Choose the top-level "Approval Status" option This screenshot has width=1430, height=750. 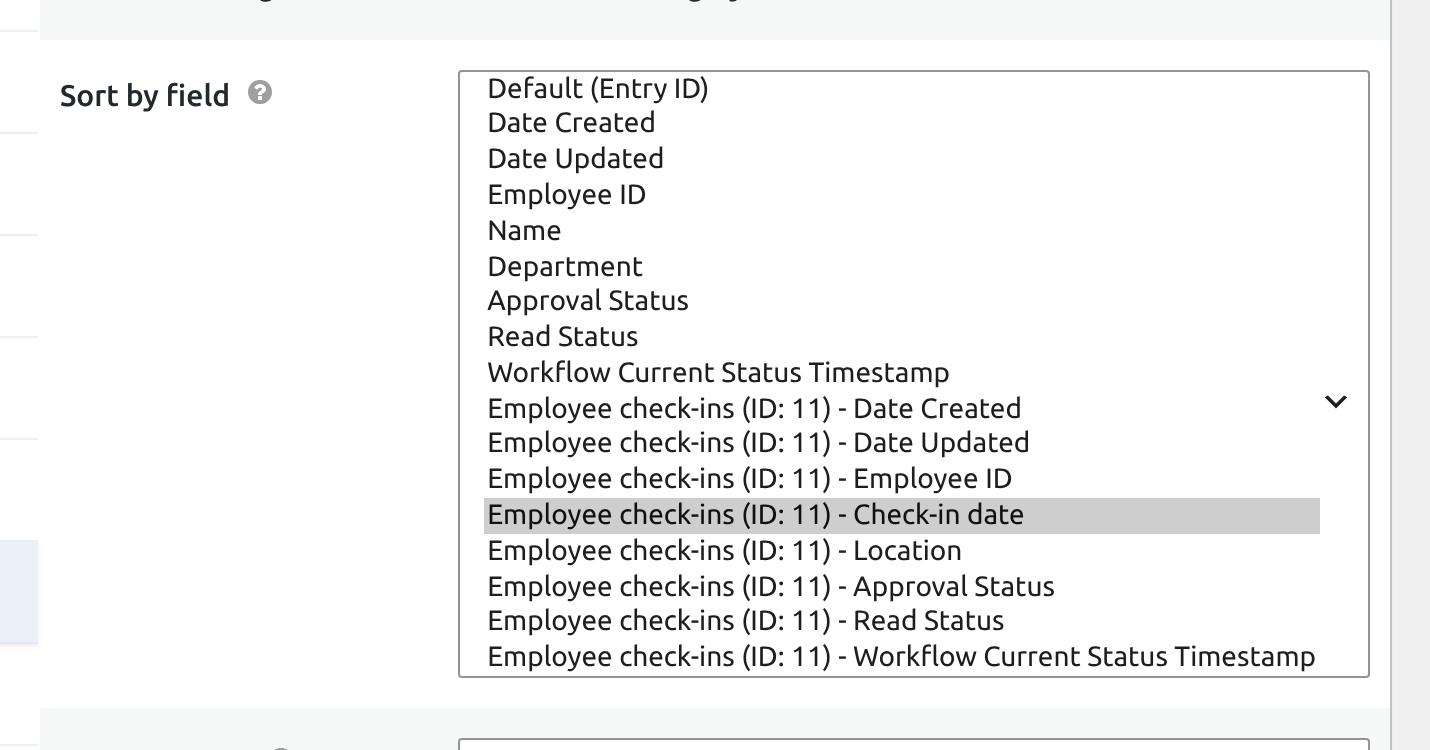click(902, 301)
